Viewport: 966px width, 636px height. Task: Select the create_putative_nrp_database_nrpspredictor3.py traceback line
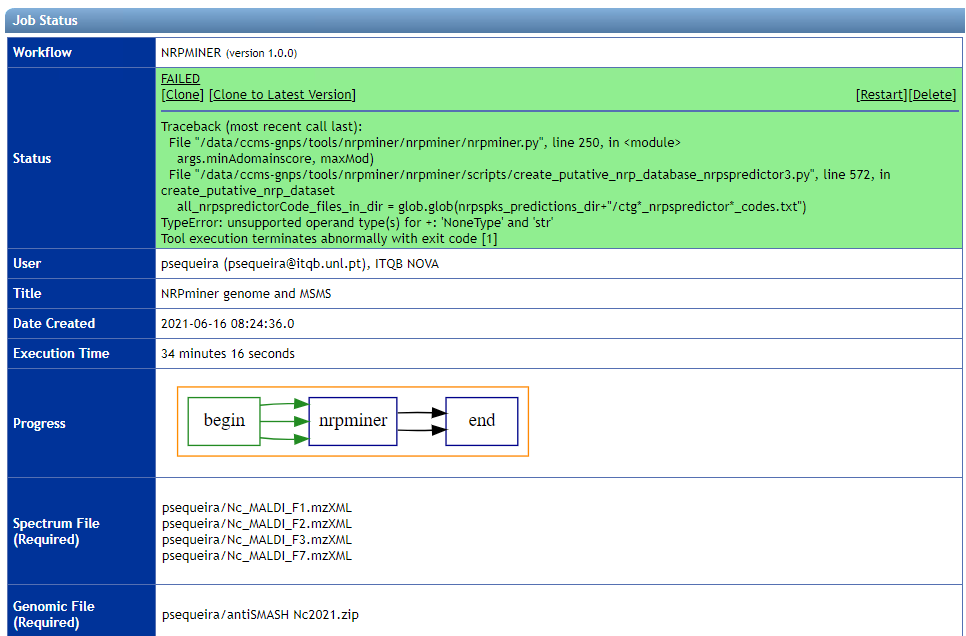pyautogui.click(x=529, y=175)
